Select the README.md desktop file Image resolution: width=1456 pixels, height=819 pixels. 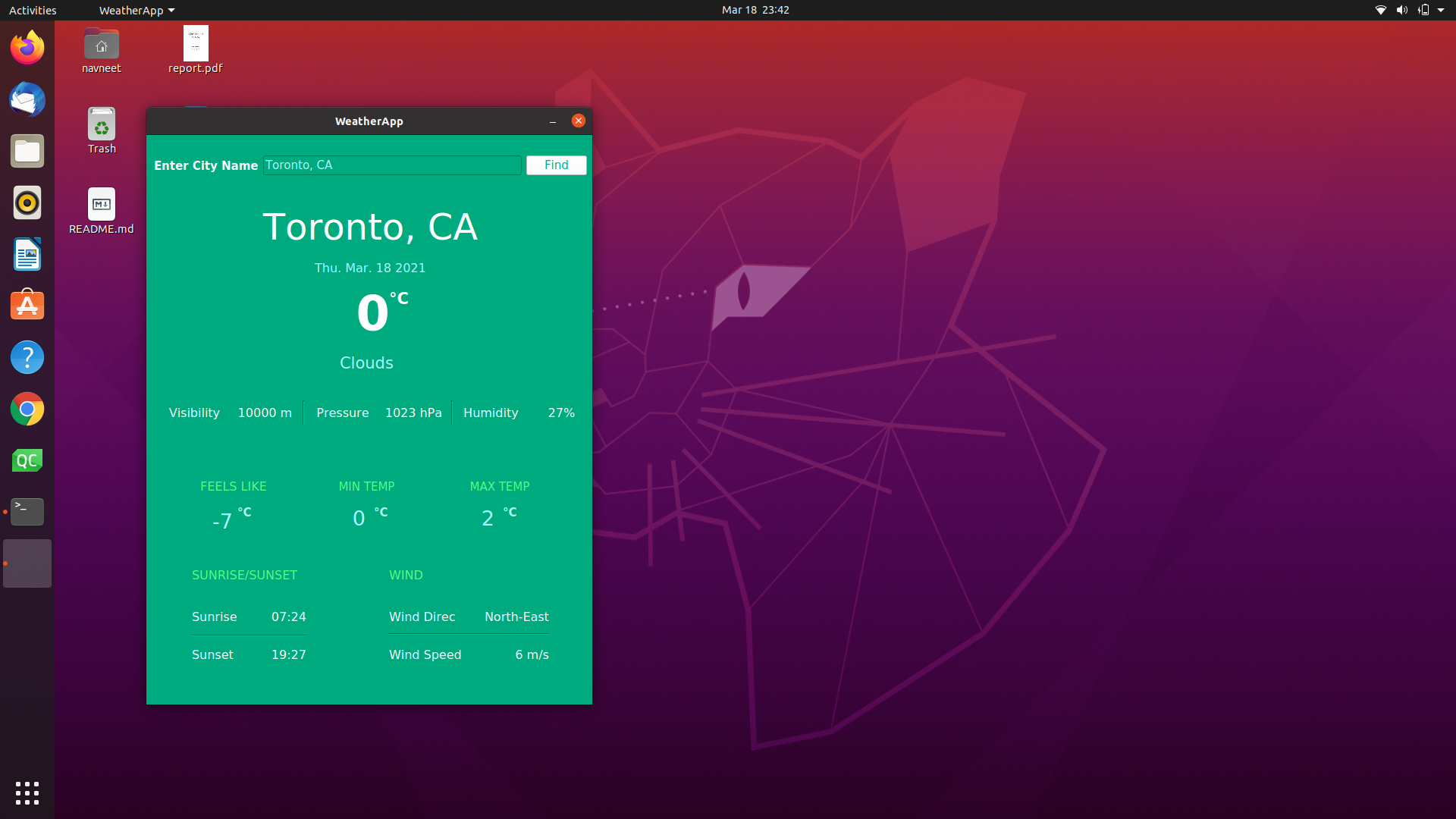click(x=102, y=212)
